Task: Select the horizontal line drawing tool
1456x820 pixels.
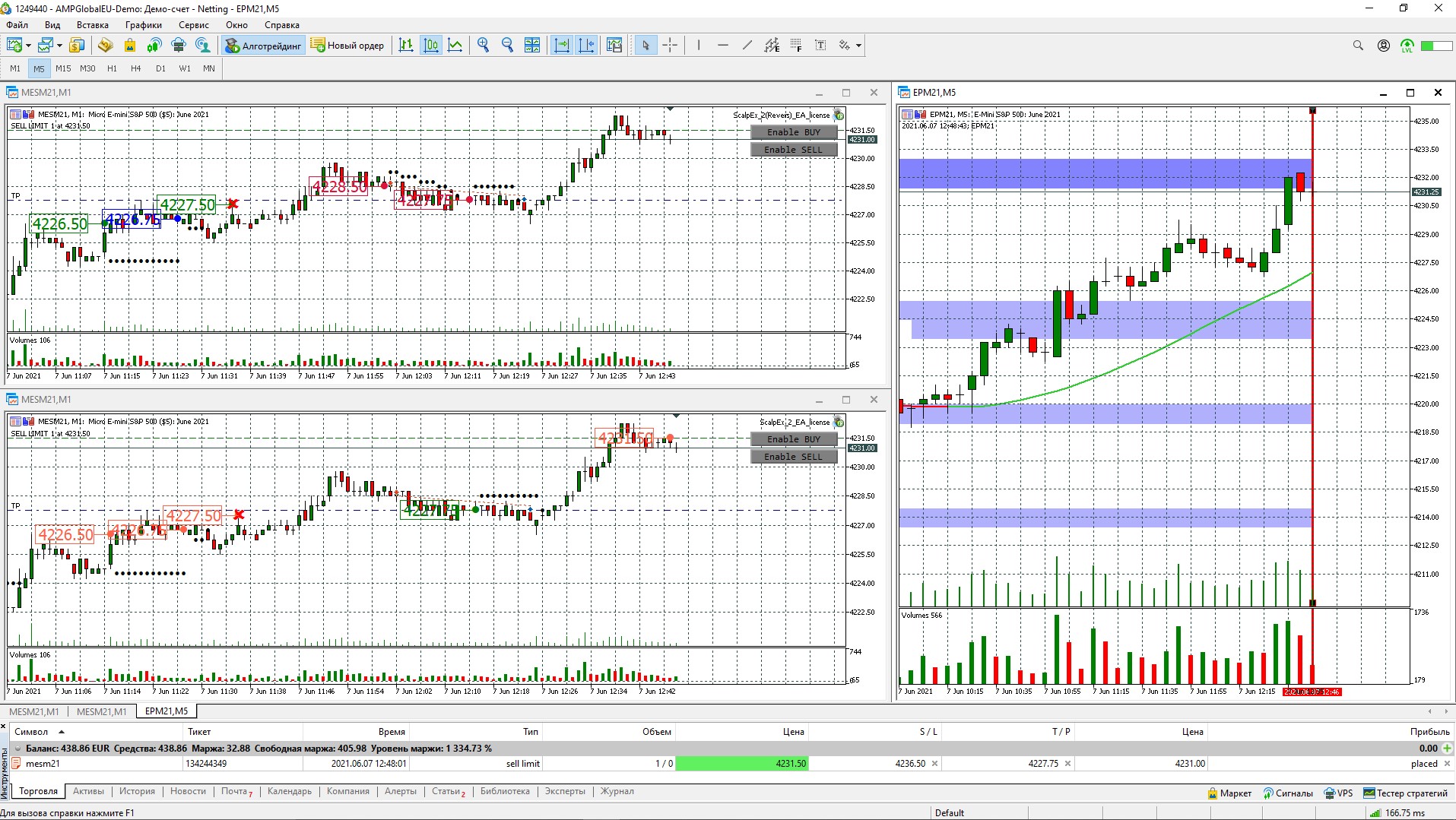Action: click(x=723, y=46)
